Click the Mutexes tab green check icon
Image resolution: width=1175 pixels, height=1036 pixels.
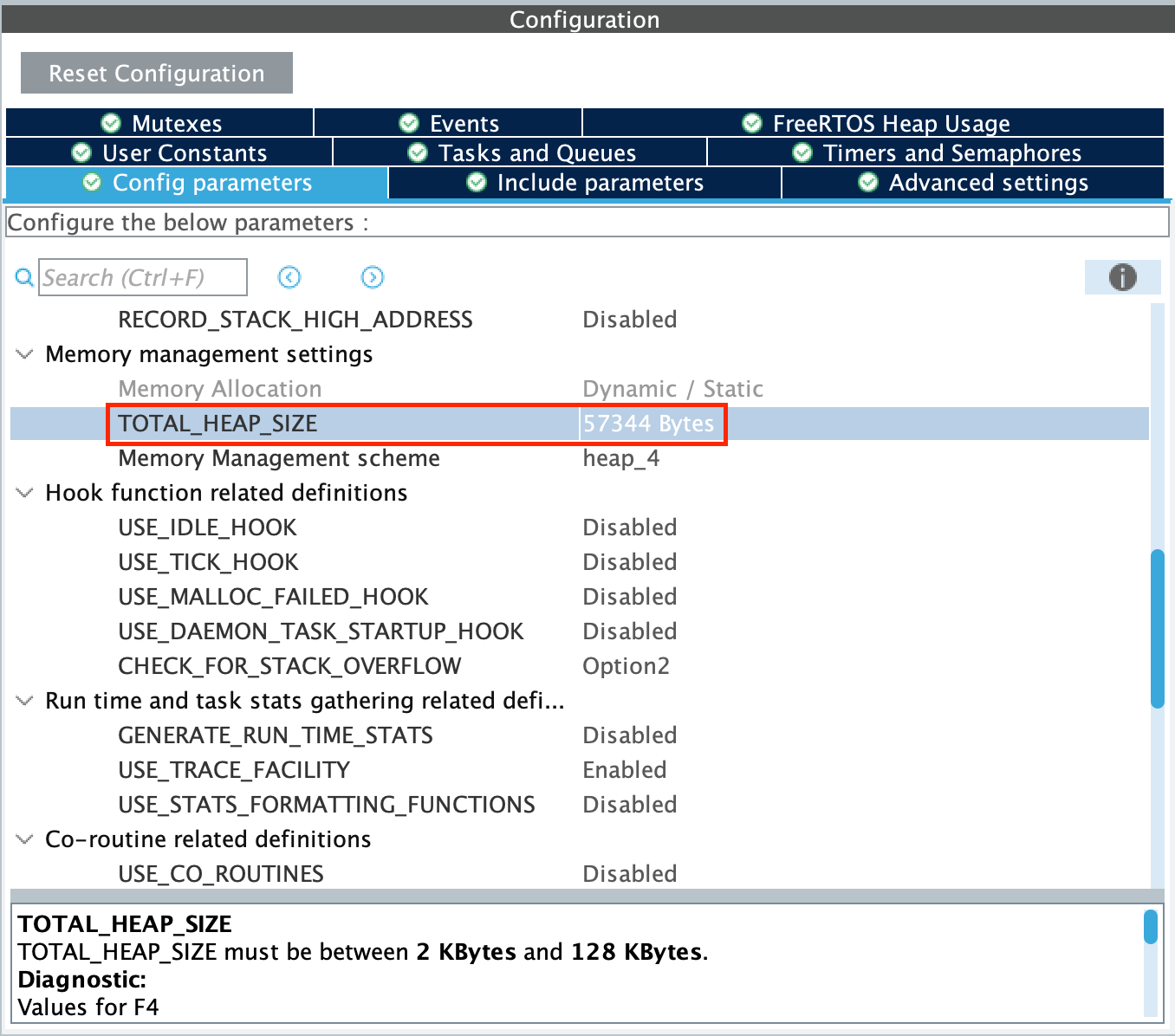tap(111, 123)
